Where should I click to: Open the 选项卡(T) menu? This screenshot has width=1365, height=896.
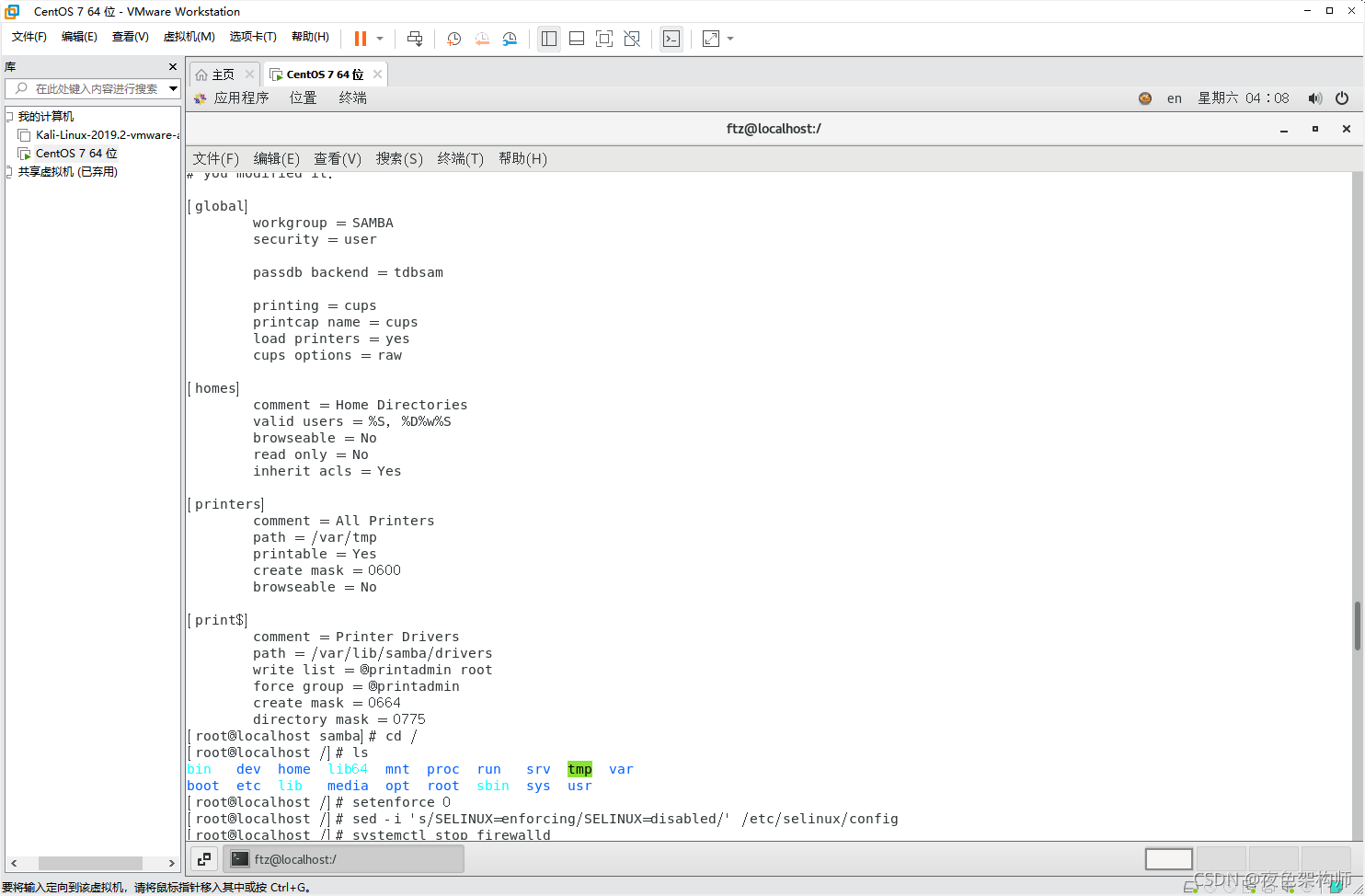(253, 37)
